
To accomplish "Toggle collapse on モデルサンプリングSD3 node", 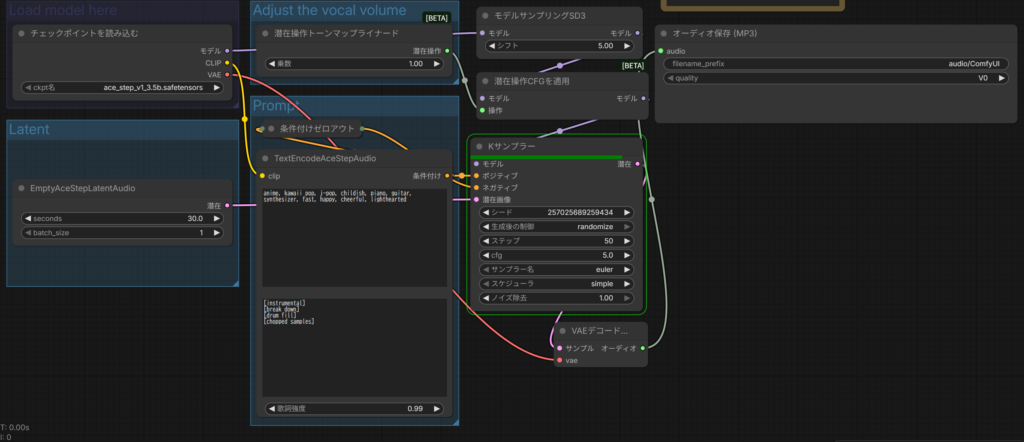I will 483,17.
